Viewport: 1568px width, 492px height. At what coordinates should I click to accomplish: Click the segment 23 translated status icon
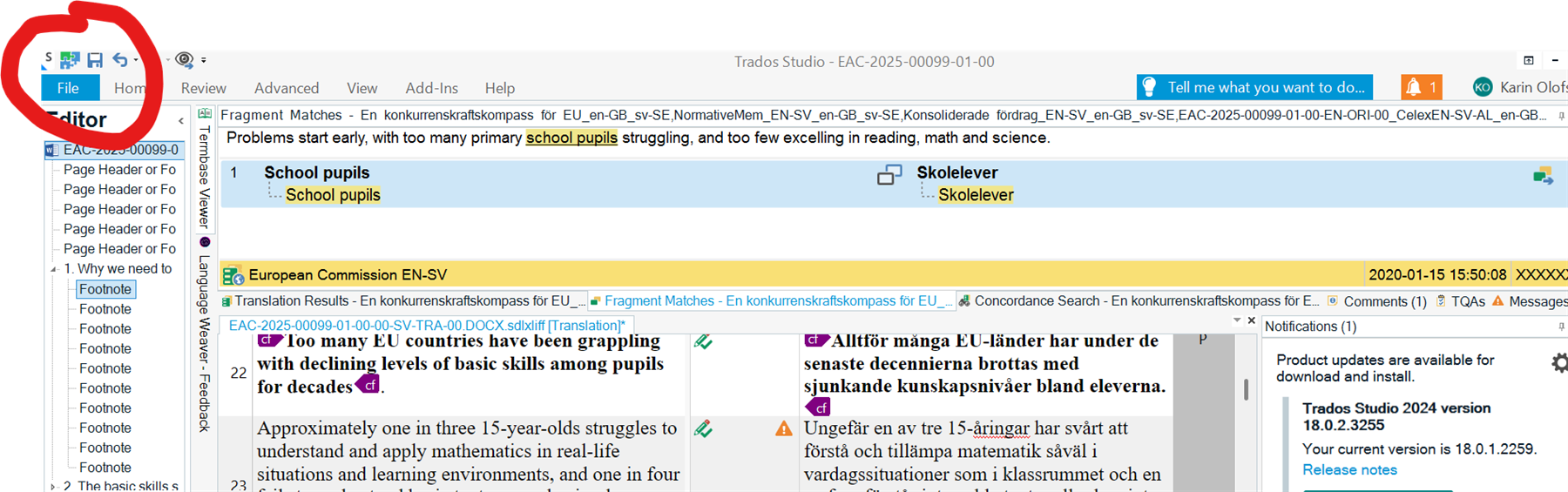pos(704,428)
